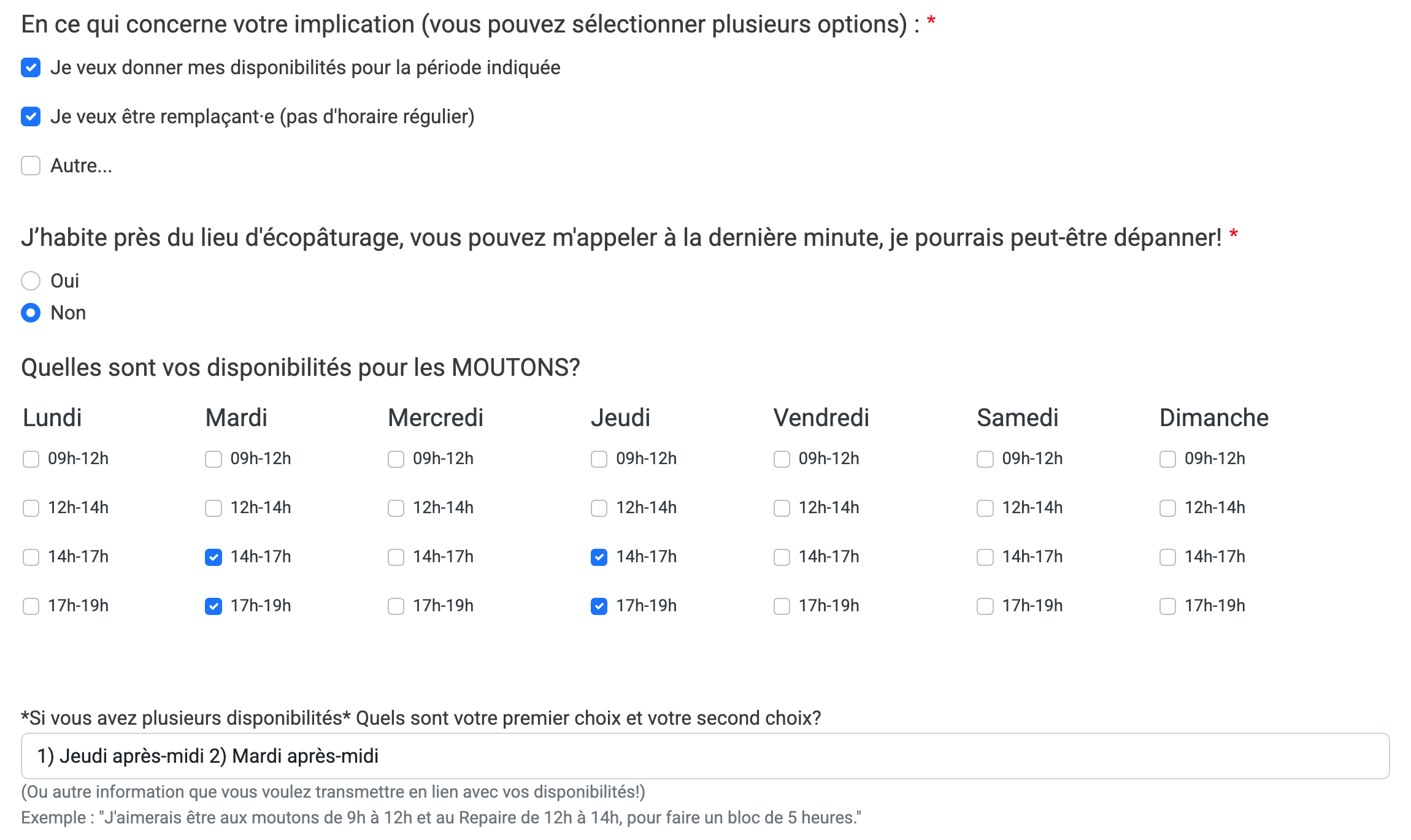Screen dimensions: 1411x840
Task: Uncheck Mardi 17h-19h slot
Action: [x=213, y=606]
